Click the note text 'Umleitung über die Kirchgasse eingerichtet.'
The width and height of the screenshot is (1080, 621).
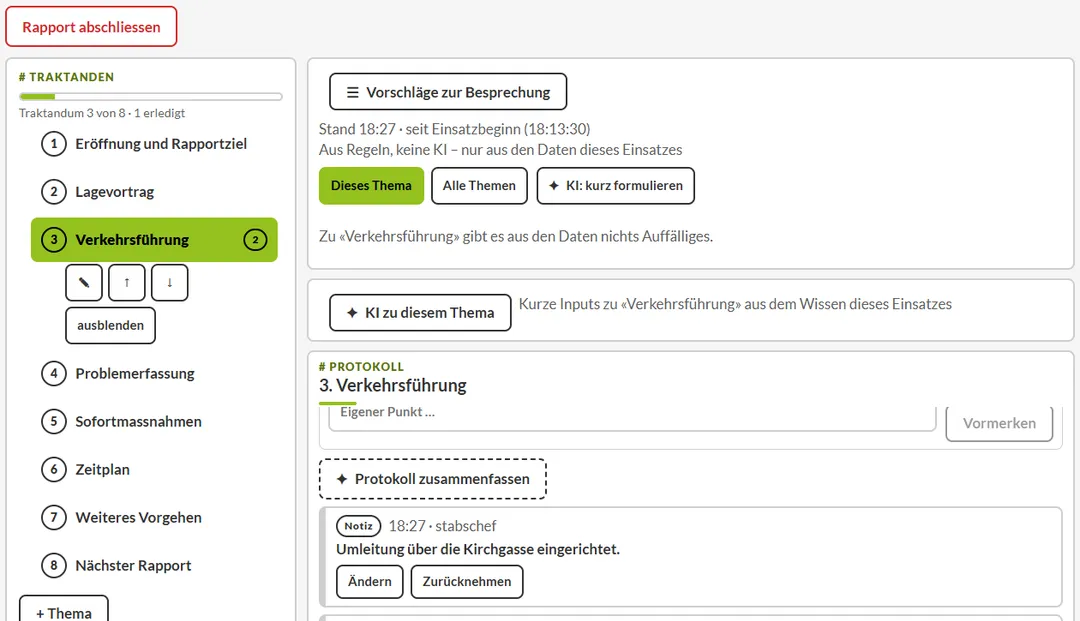pos(478,549)
